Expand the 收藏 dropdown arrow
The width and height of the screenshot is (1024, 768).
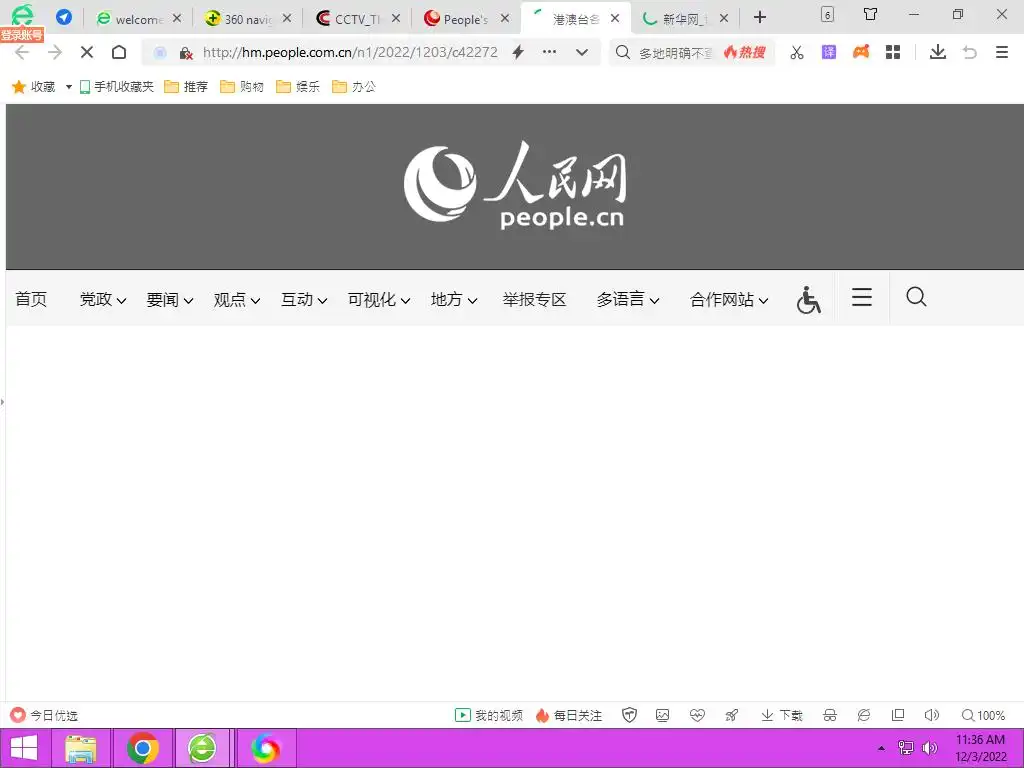coord(69,87)
